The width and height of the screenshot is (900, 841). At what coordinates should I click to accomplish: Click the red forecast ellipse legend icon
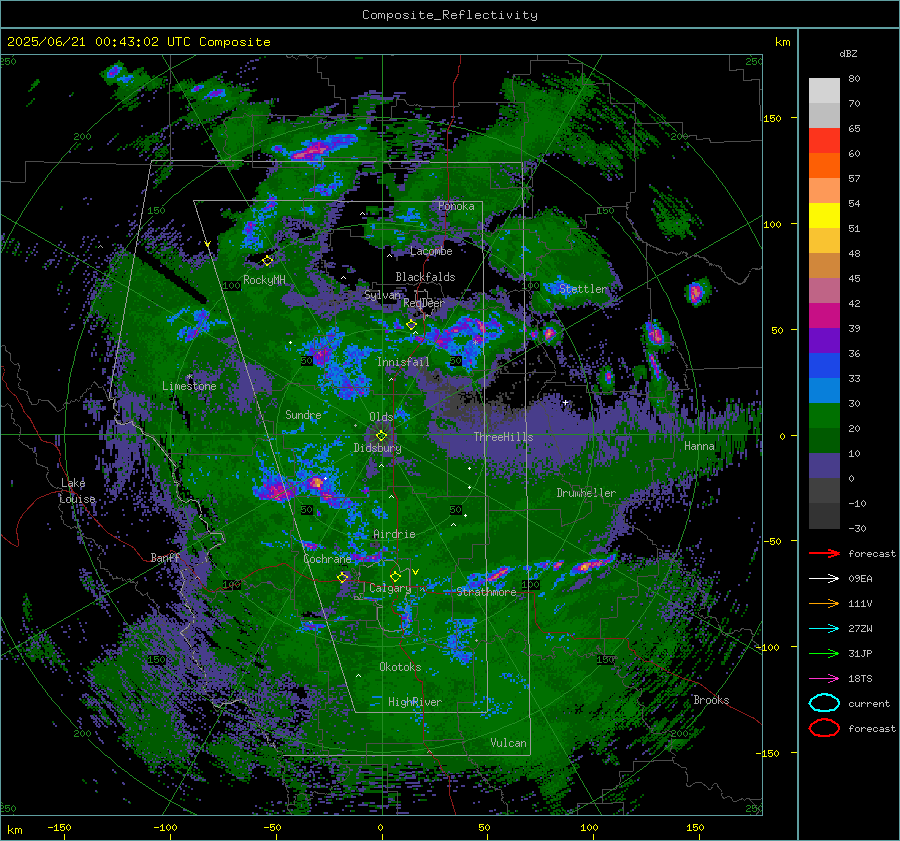pyautogui.click(x=824, y=728)
